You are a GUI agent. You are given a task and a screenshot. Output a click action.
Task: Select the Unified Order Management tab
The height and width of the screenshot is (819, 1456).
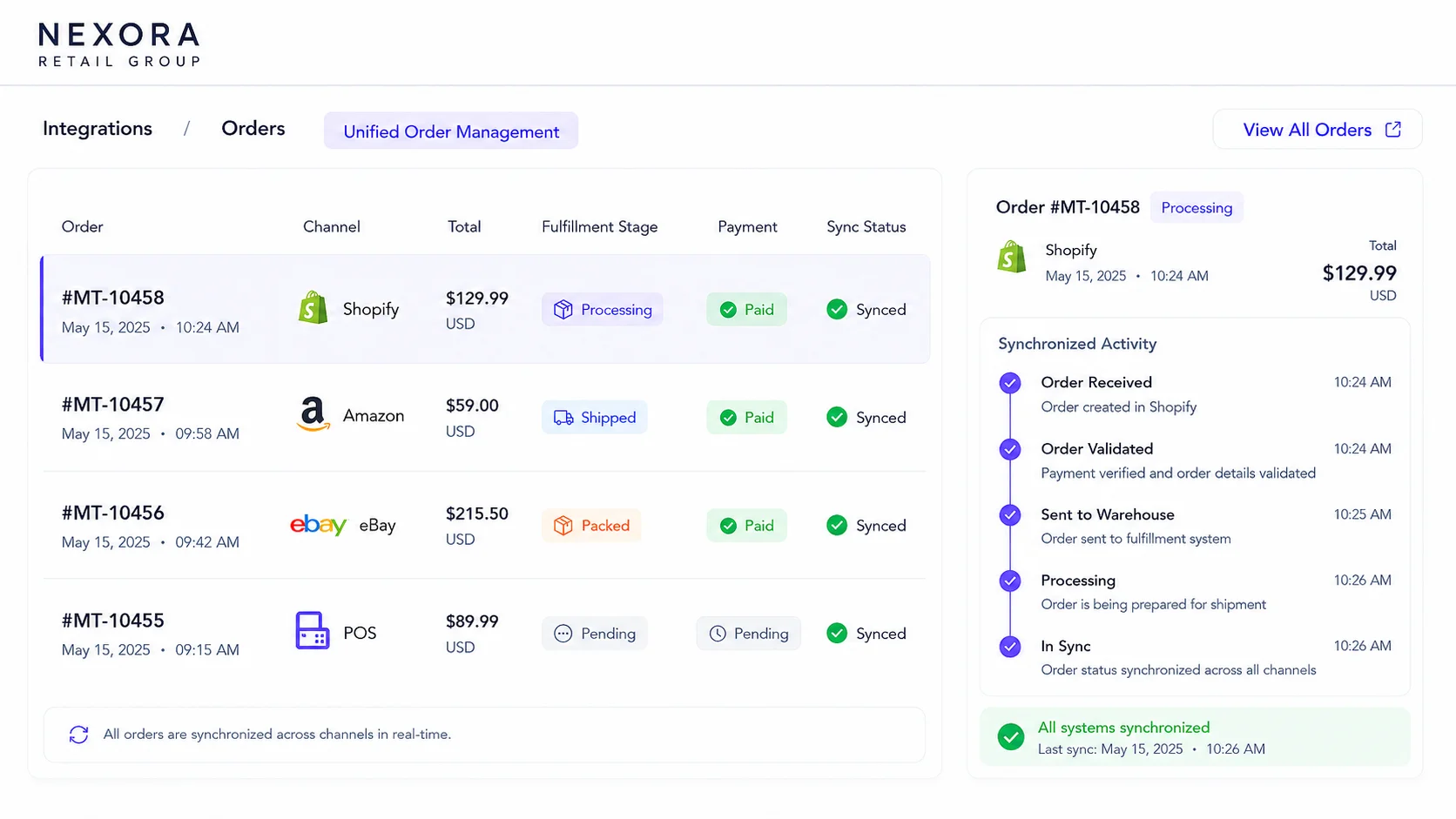451,131
